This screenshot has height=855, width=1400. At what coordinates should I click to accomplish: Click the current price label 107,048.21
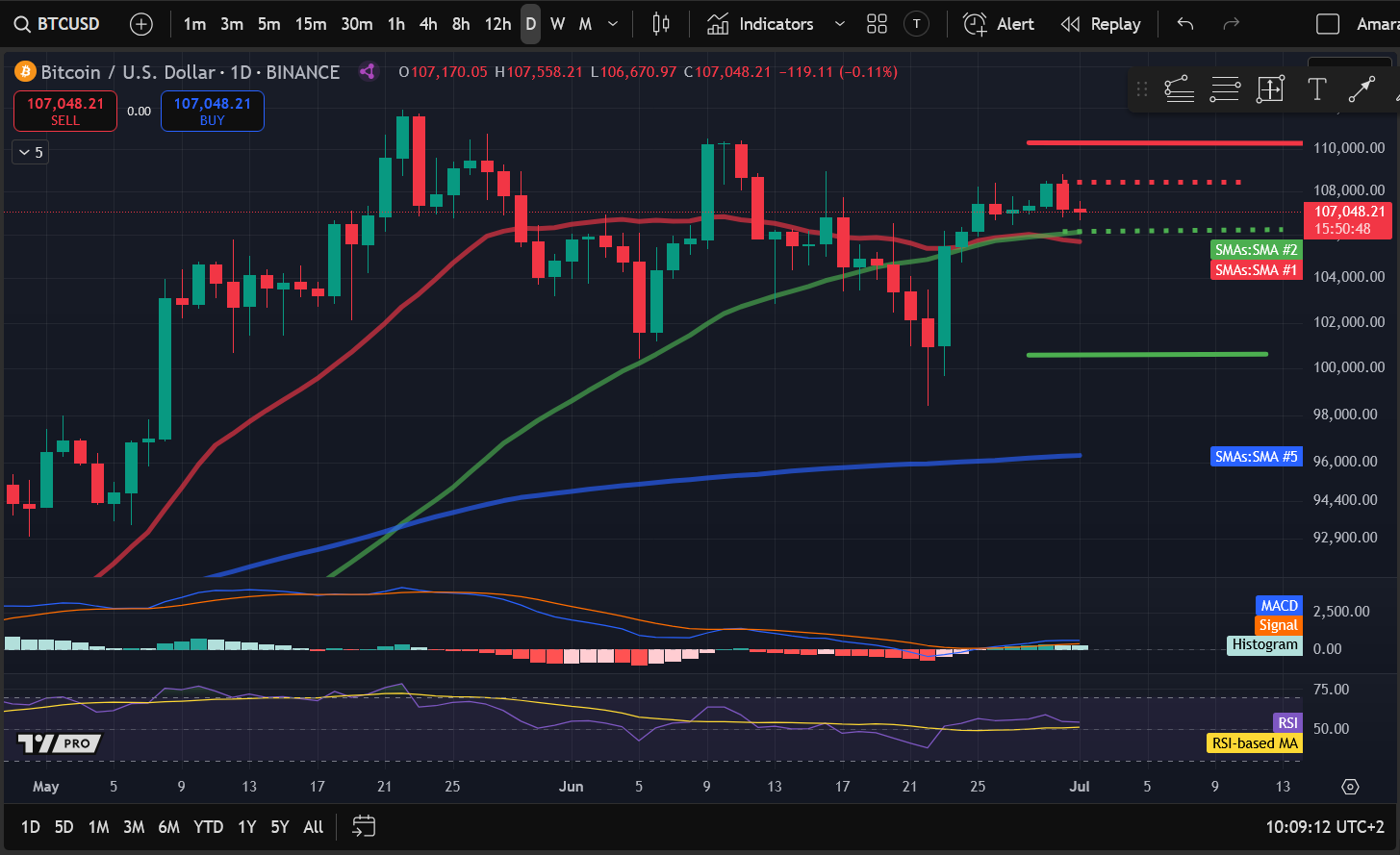pos(1347,220)
